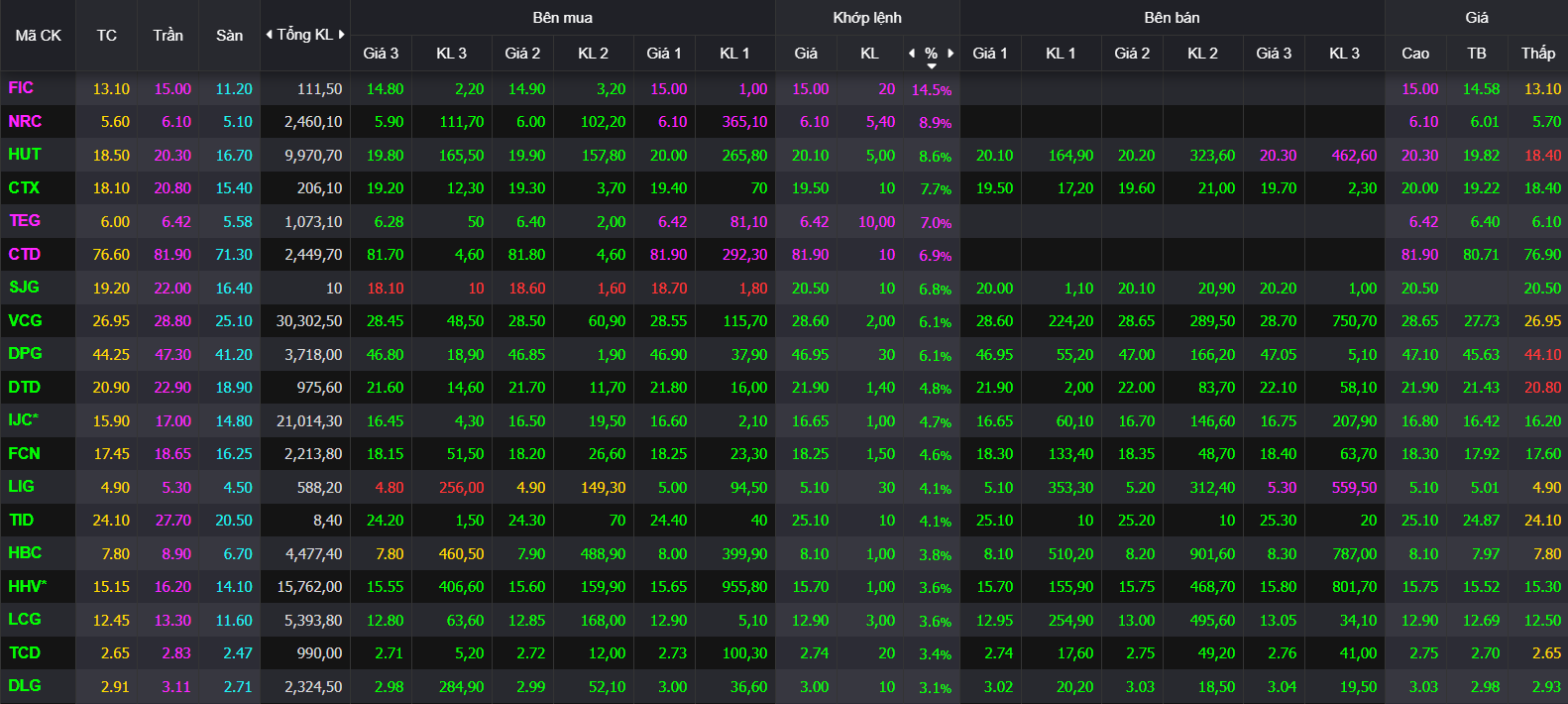This screenshot has height=704, width=1568.
Task: Click sell volume 559,50 in LIG row
Action: click(1354, 488)
